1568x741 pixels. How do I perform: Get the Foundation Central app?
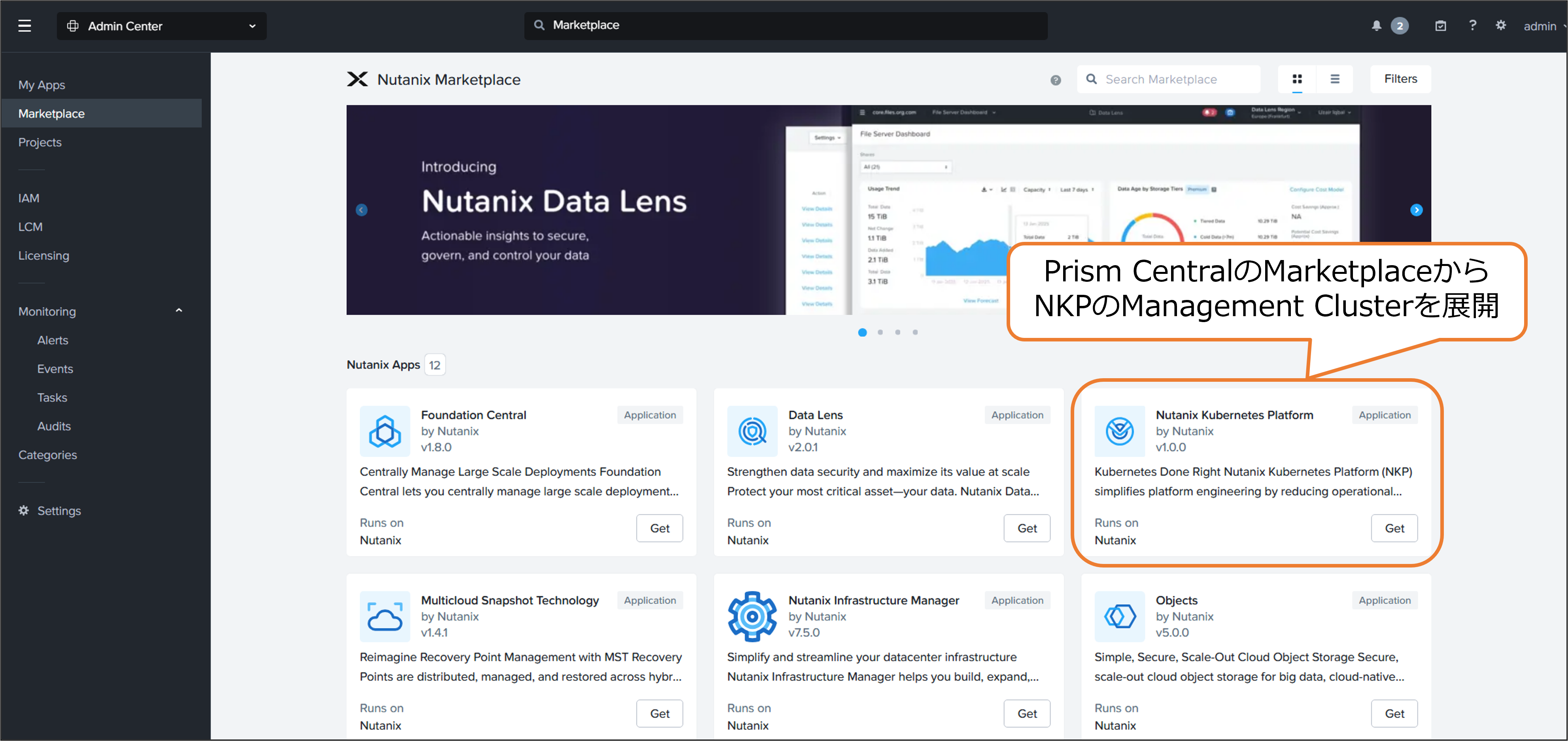[x=659, y=528]
